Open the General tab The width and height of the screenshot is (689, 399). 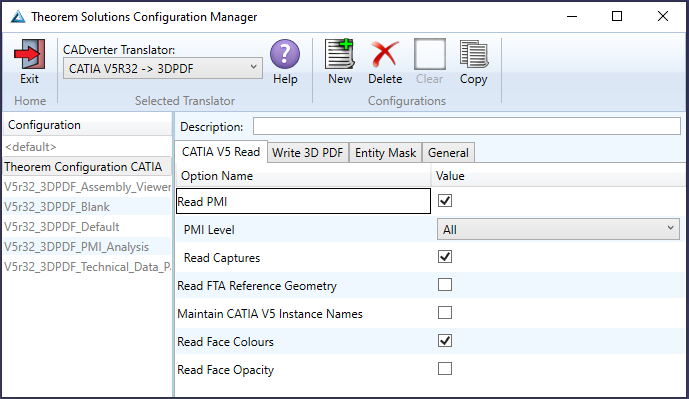(x=448, y=153)
